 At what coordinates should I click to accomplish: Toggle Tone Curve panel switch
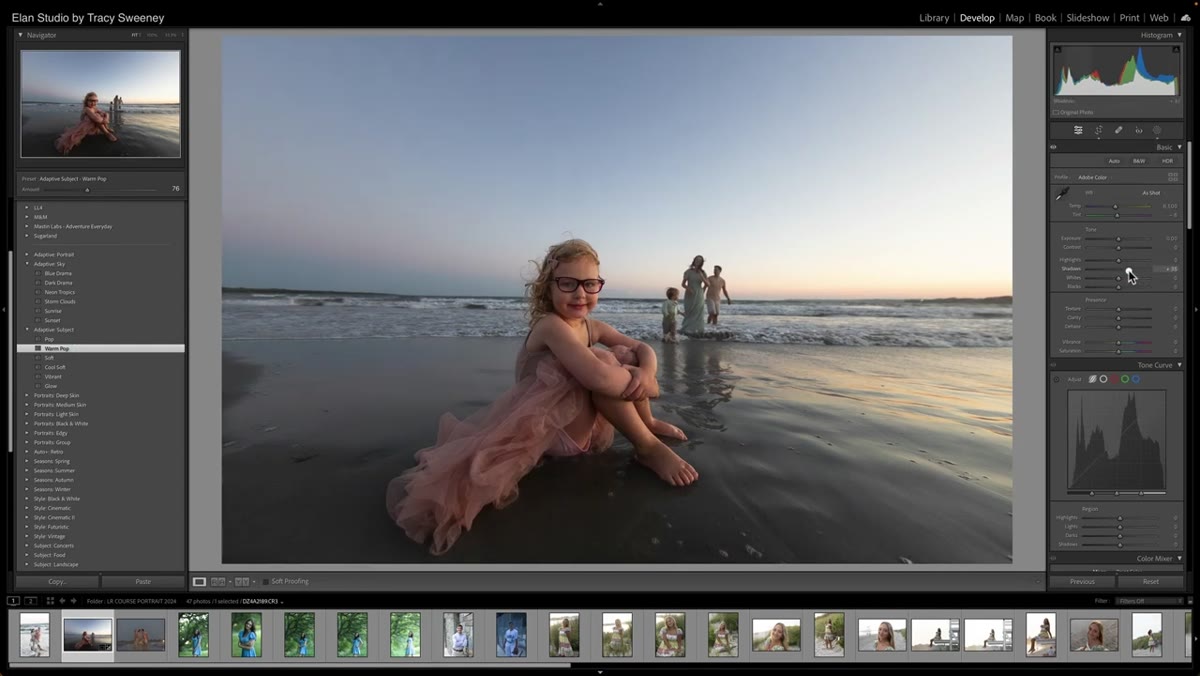(x=1053, y=365)
